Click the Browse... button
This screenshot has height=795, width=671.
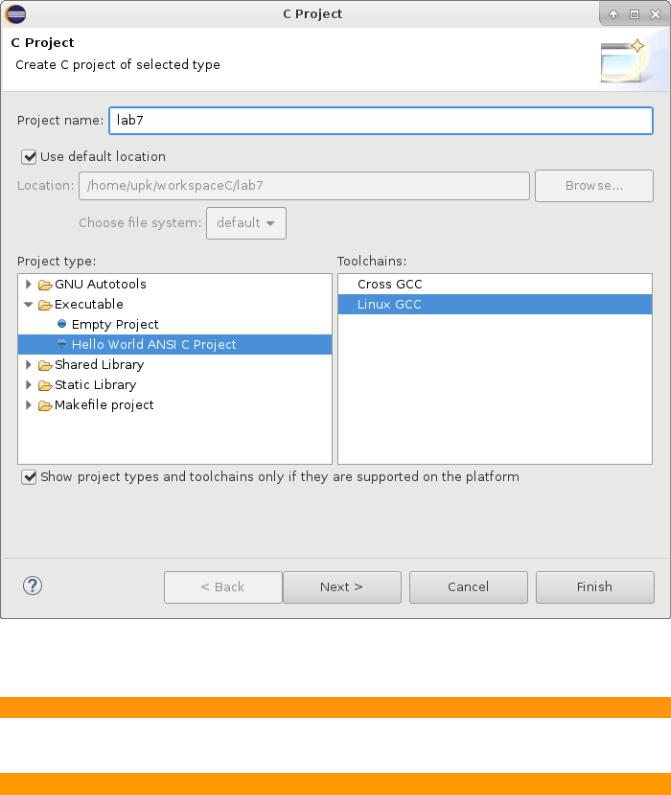coord(594,186)
